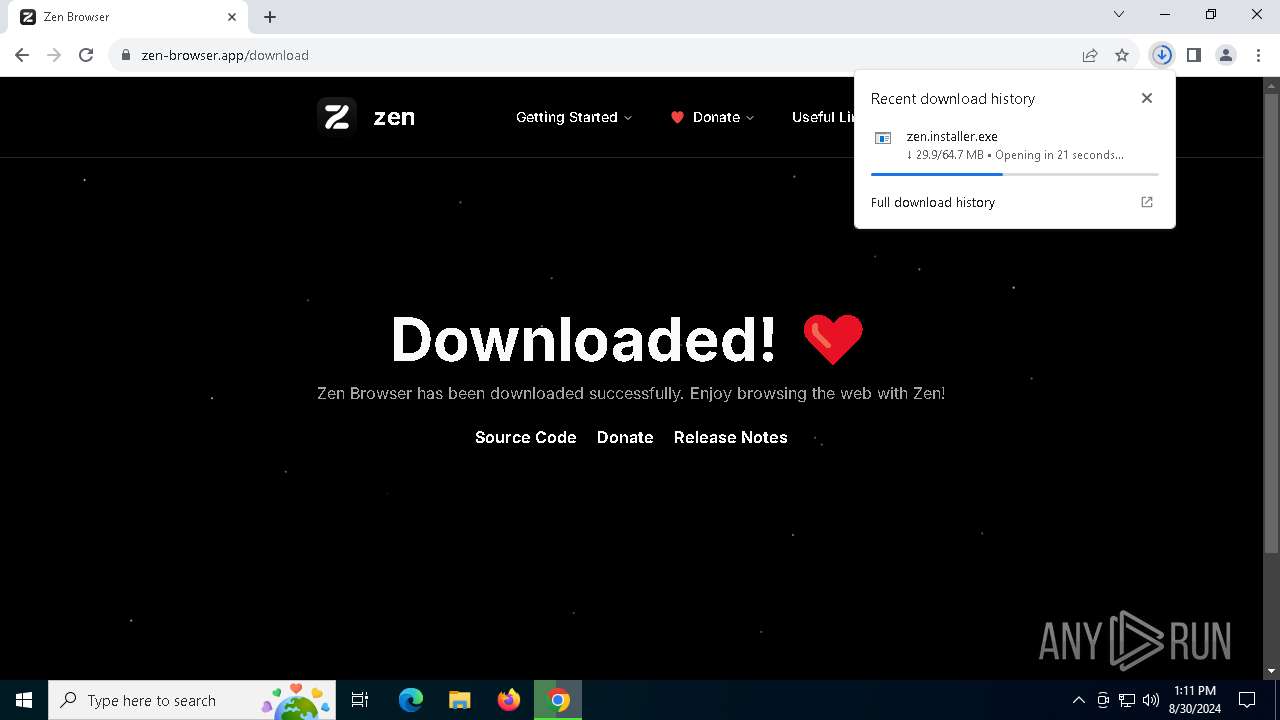Click the zen.installer.exe file name
The image size is (1280, 720).
[x=952, y=136]
